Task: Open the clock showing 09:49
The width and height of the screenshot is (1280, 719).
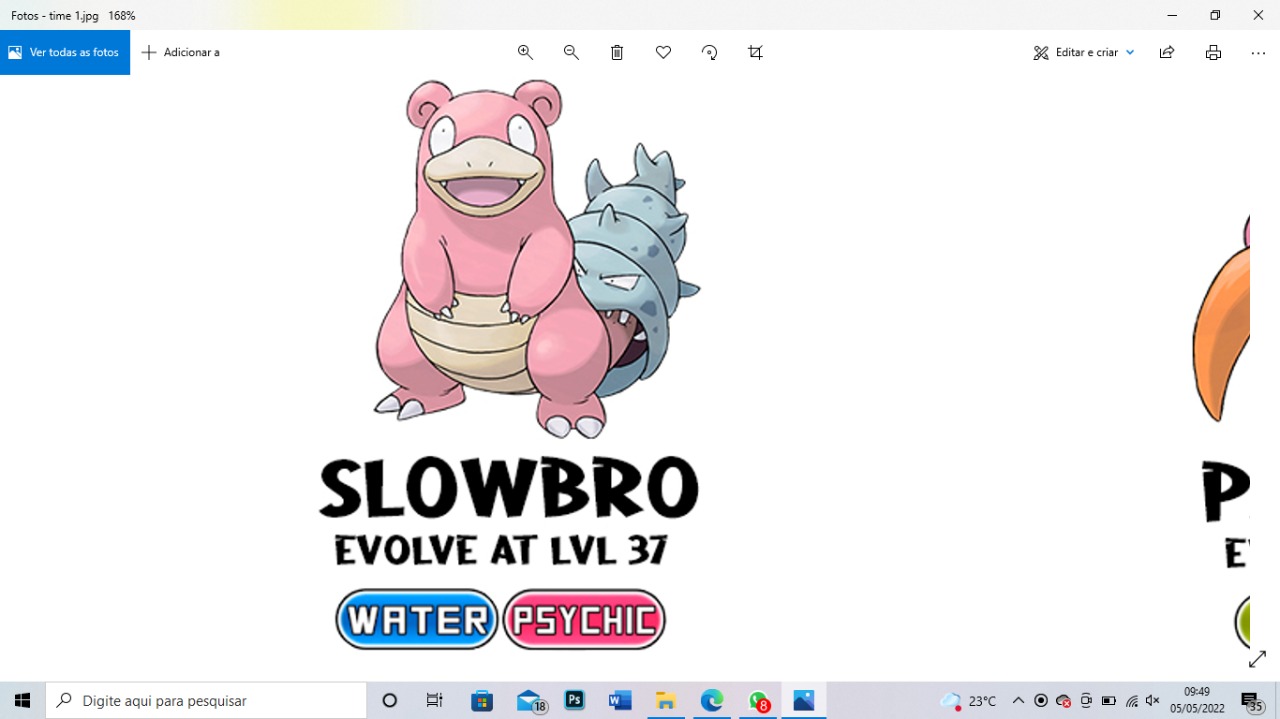Action: 1197,700
